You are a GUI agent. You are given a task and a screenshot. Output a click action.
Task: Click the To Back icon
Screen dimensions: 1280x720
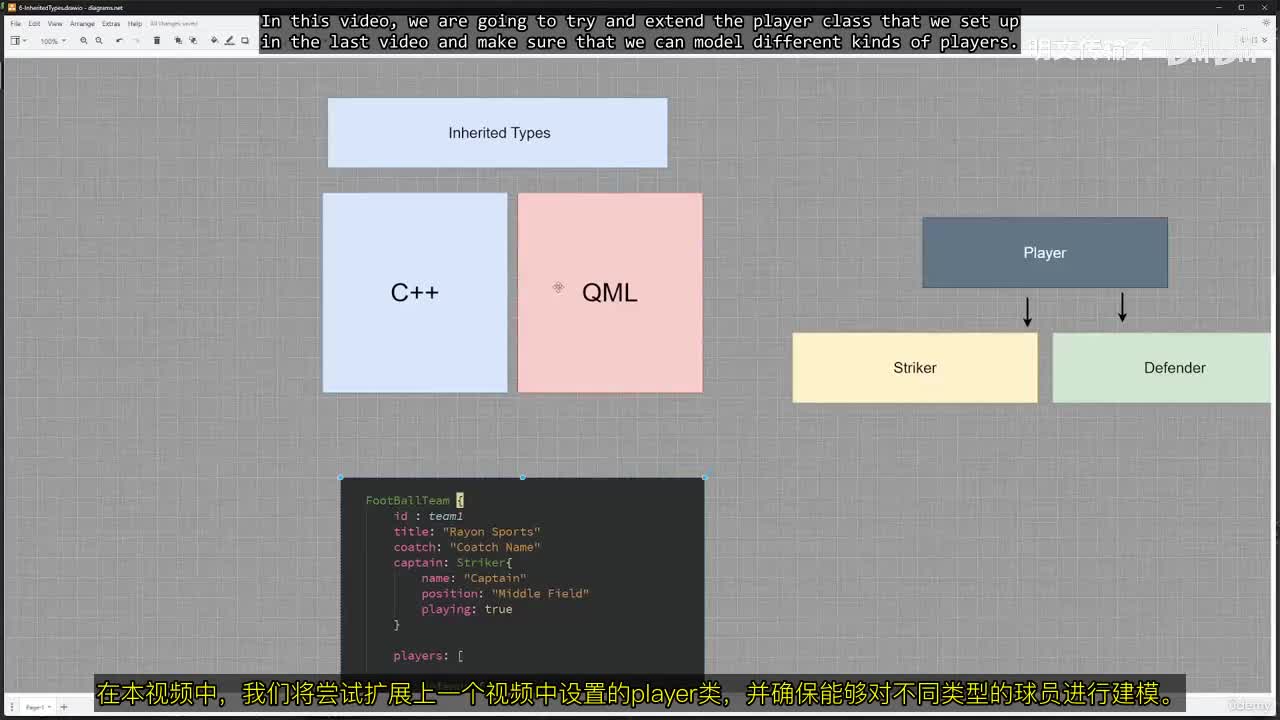193,41
